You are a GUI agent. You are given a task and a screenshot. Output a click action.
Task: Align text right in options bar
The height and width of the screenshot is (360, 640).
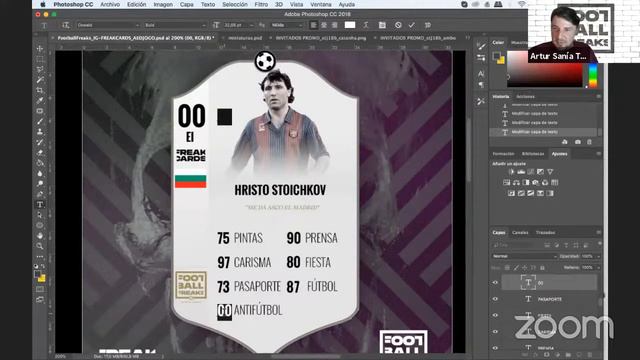(x=334, y=25)
